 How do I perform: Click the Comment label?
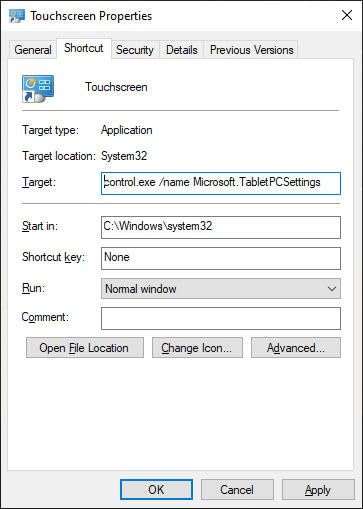(x=45, y=317)
